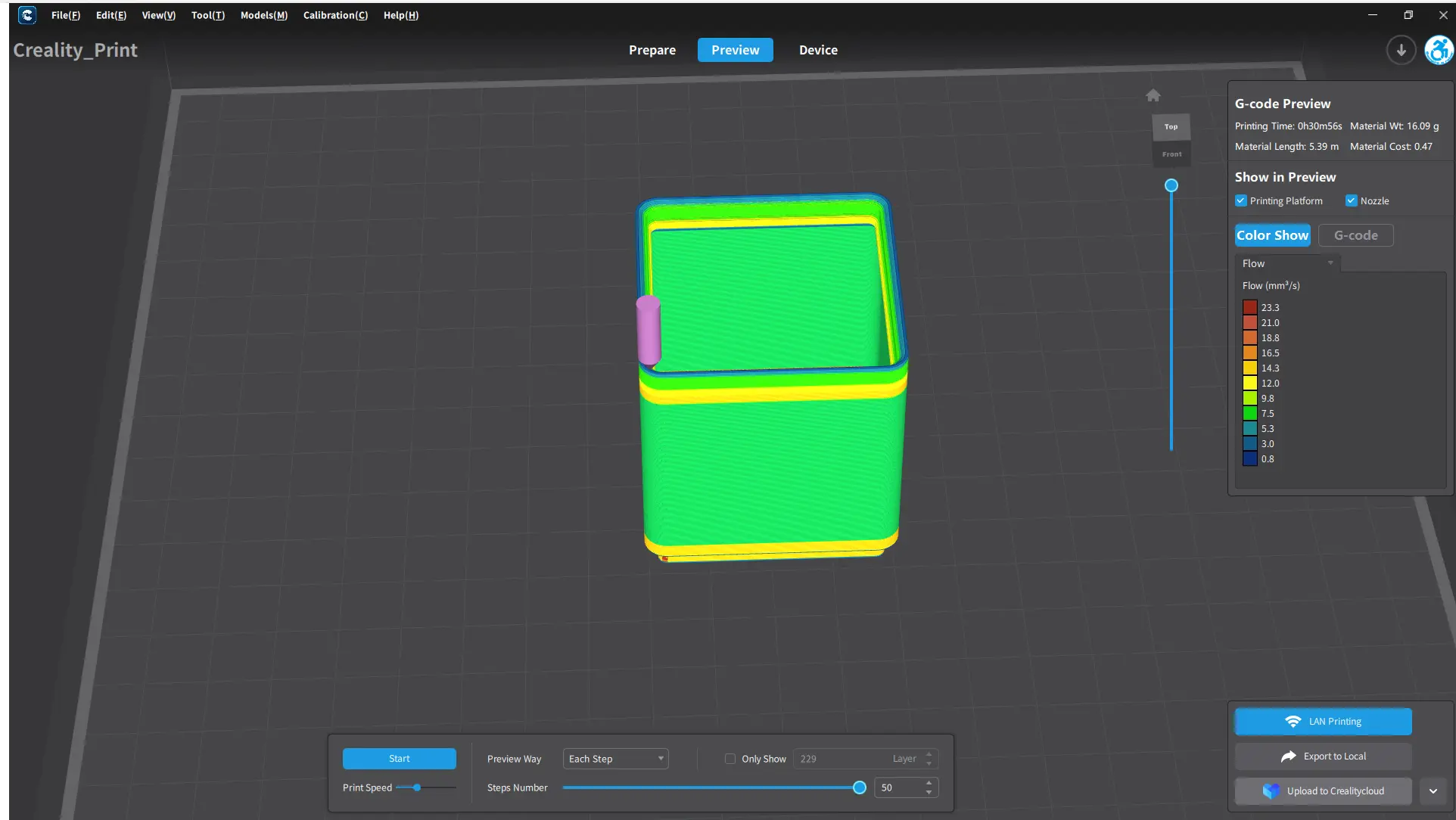Image resolution: width=1456 pixels, height=820 pixels.
Task: Switch to the Preview tab
Action: coord(736,50)
